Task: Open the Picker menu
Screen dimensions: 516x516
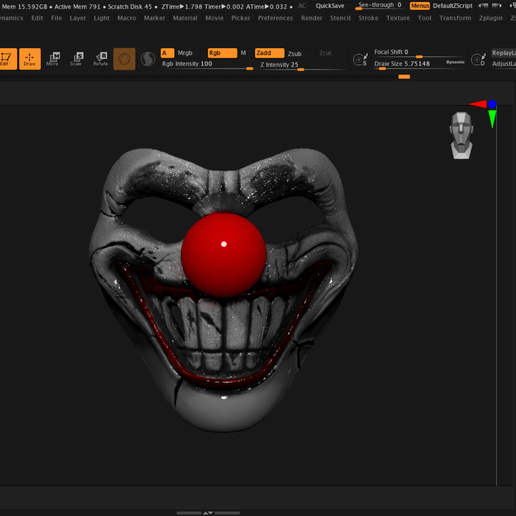Action: [x=241, y=18]
